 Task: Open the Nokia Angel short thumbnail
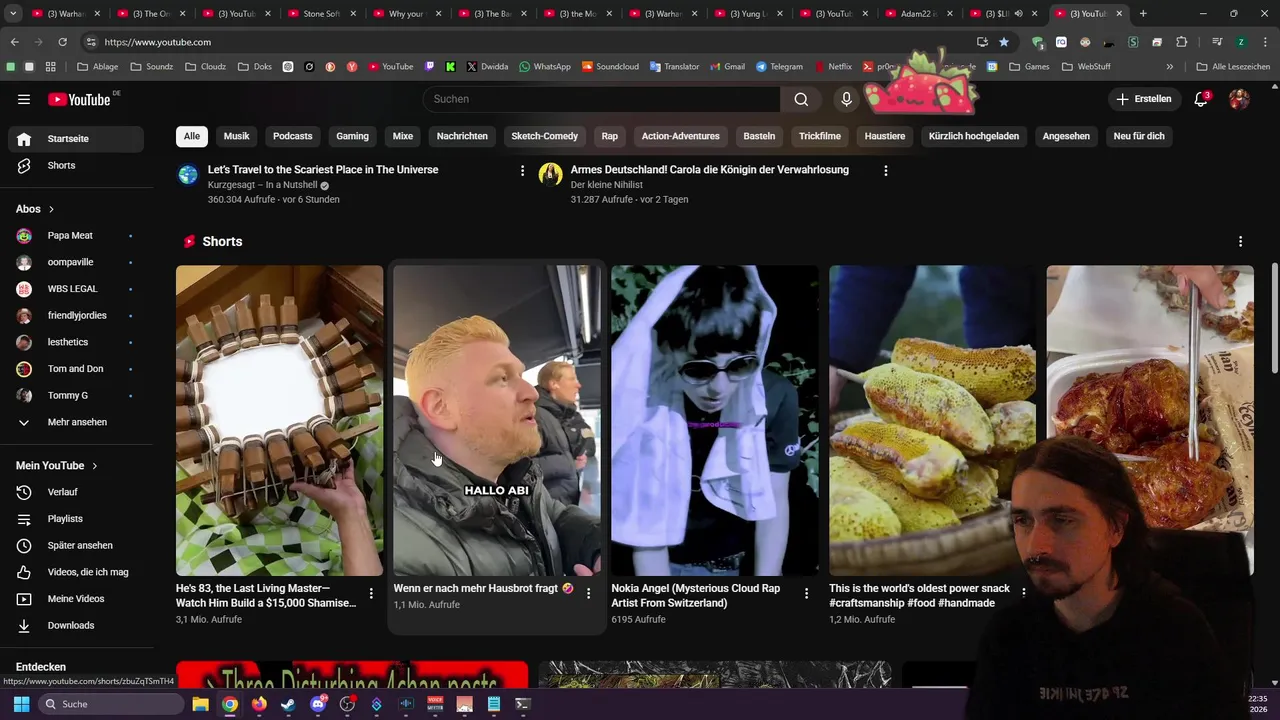click(715, 420)
